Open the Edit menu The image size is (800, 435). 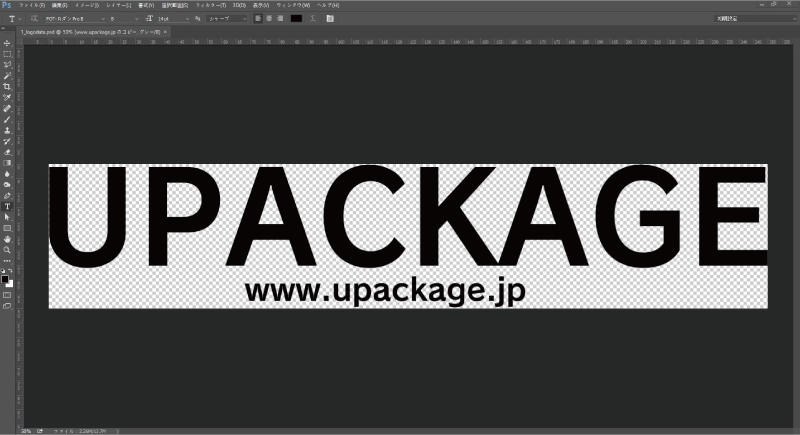tap(59, 5)
